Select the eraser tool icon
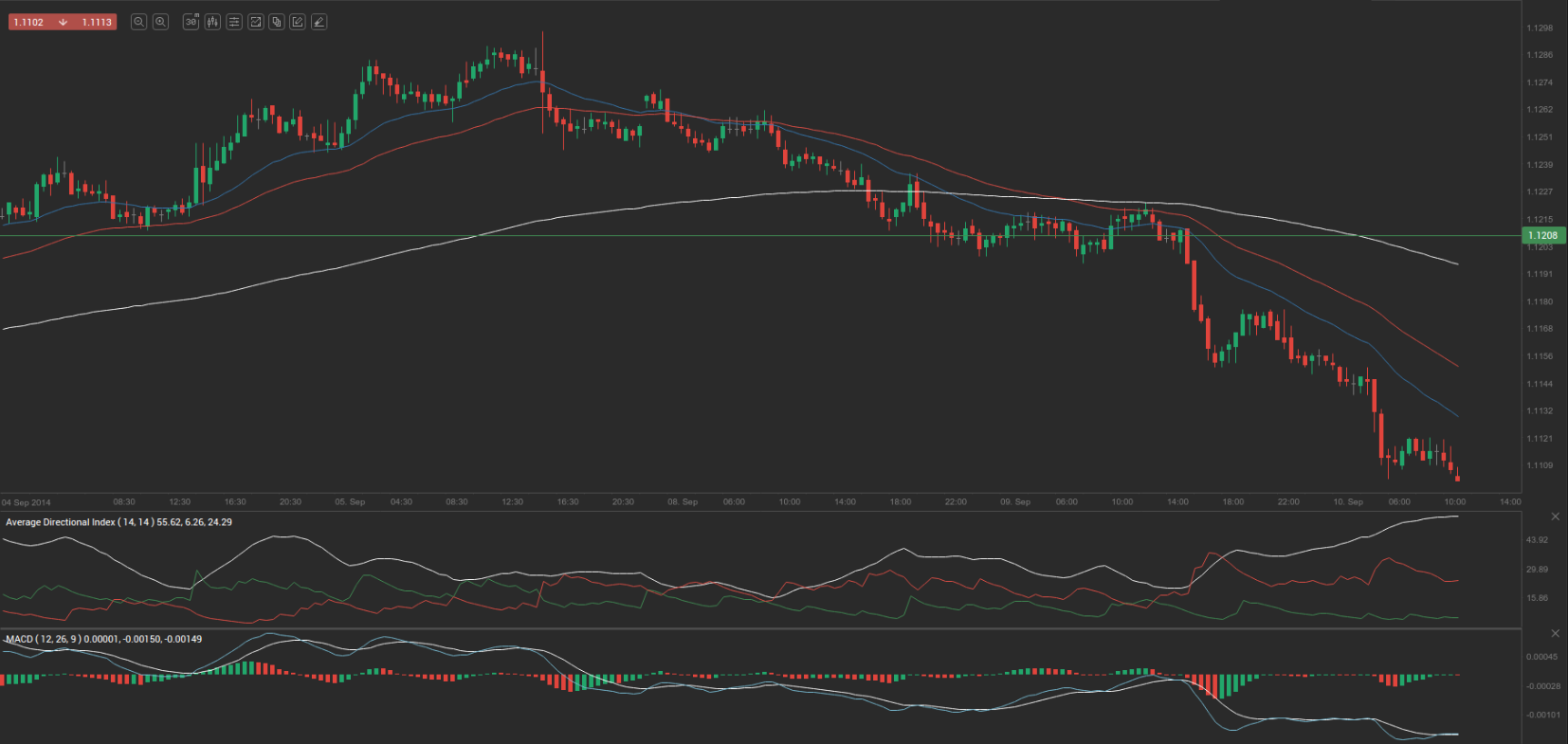The width and height of the screenshot is (1568, 744). tap(319, 22)
